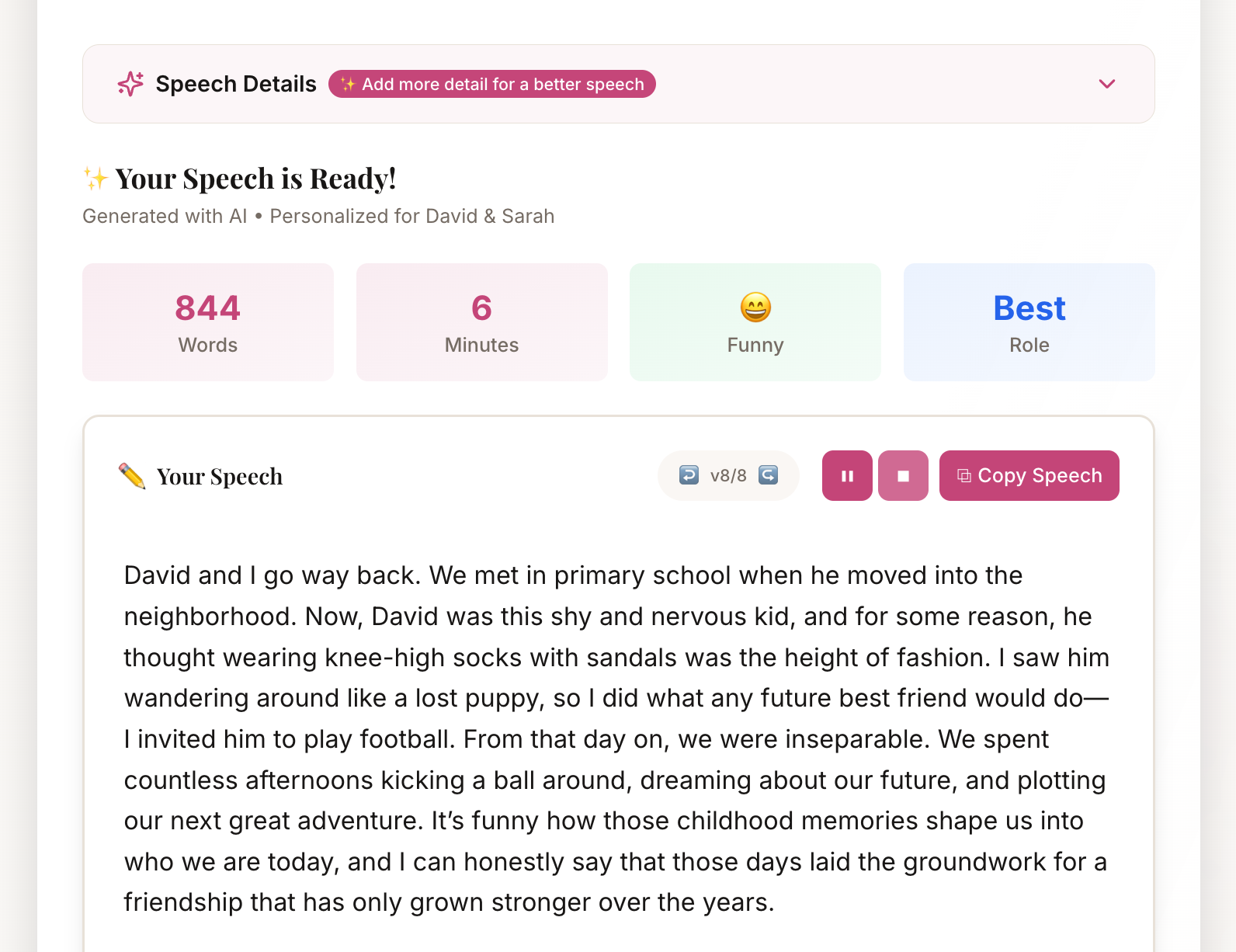Stop the speech narration
Viewport: 1236px width, 952px height.
coord(903,475)
